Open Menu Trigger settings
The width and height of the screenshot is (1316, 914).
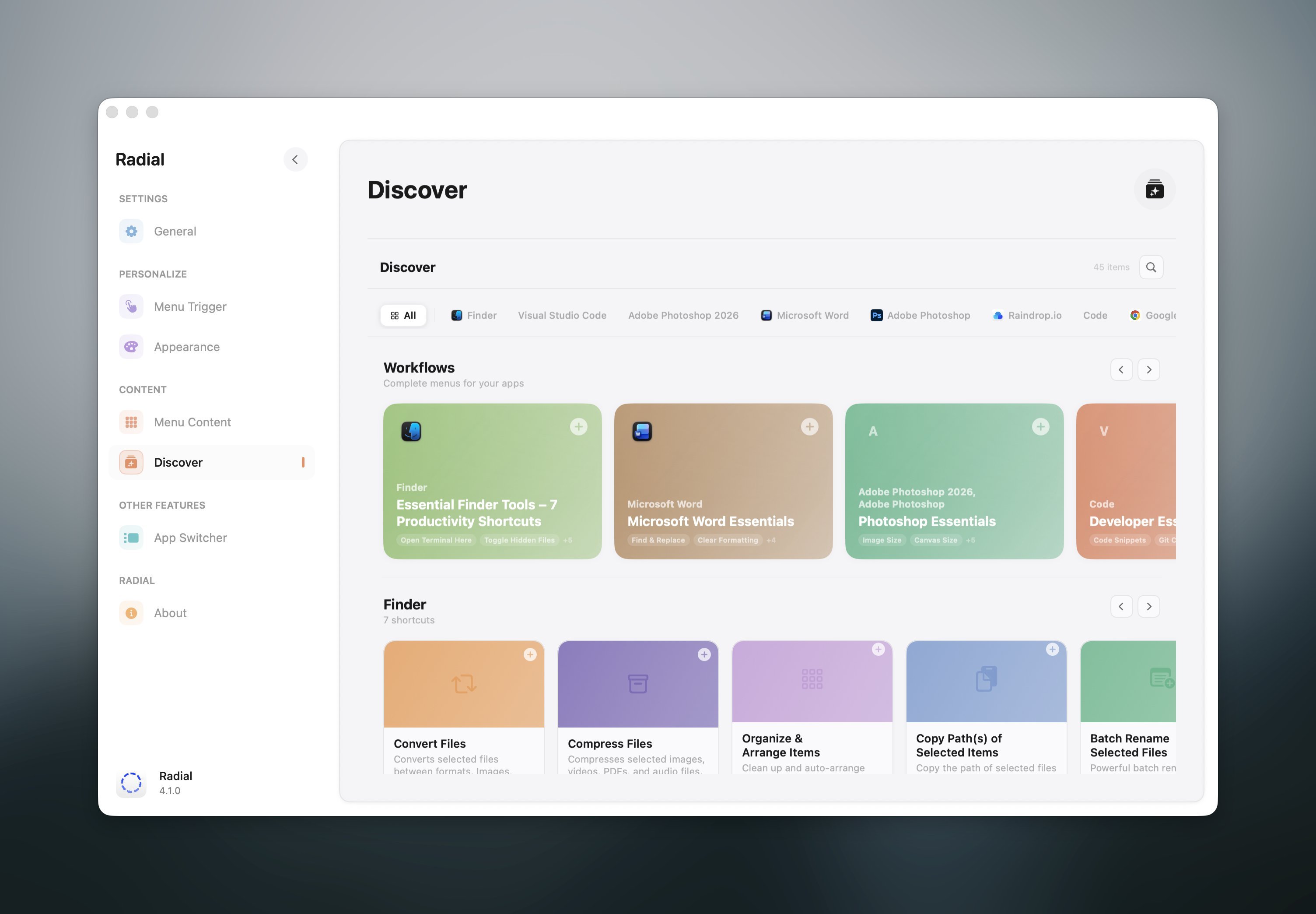click(131, 306)
